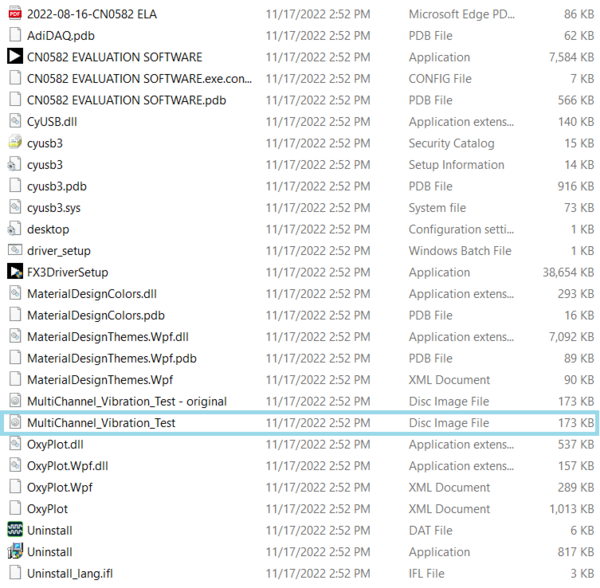600x588 pixels.
Task: Click the Uninstall application installer icon
Action: (15, 552)
